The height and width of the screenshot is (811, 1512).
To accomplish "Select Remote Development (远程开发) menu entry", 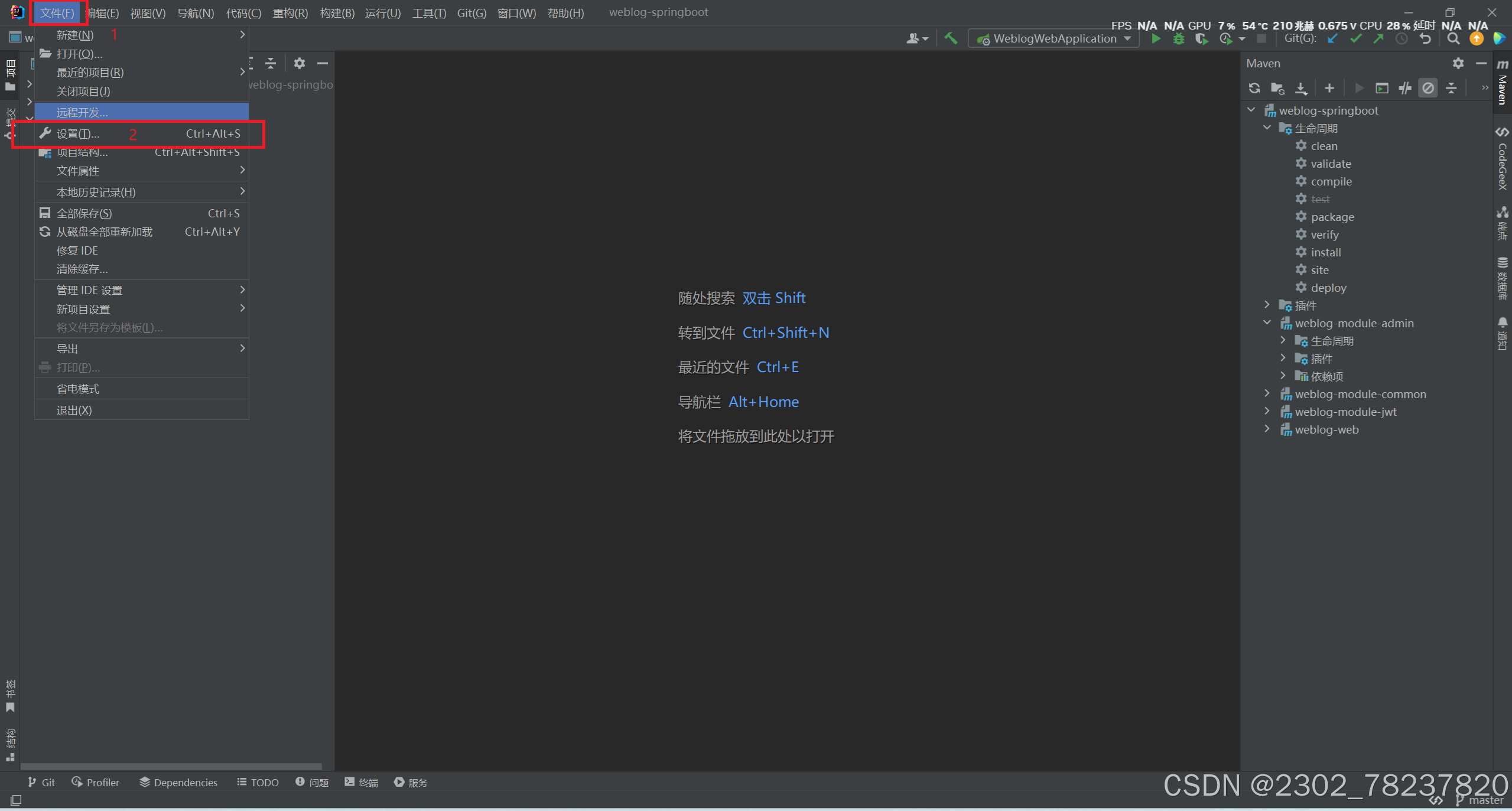I will pos(82,112).
